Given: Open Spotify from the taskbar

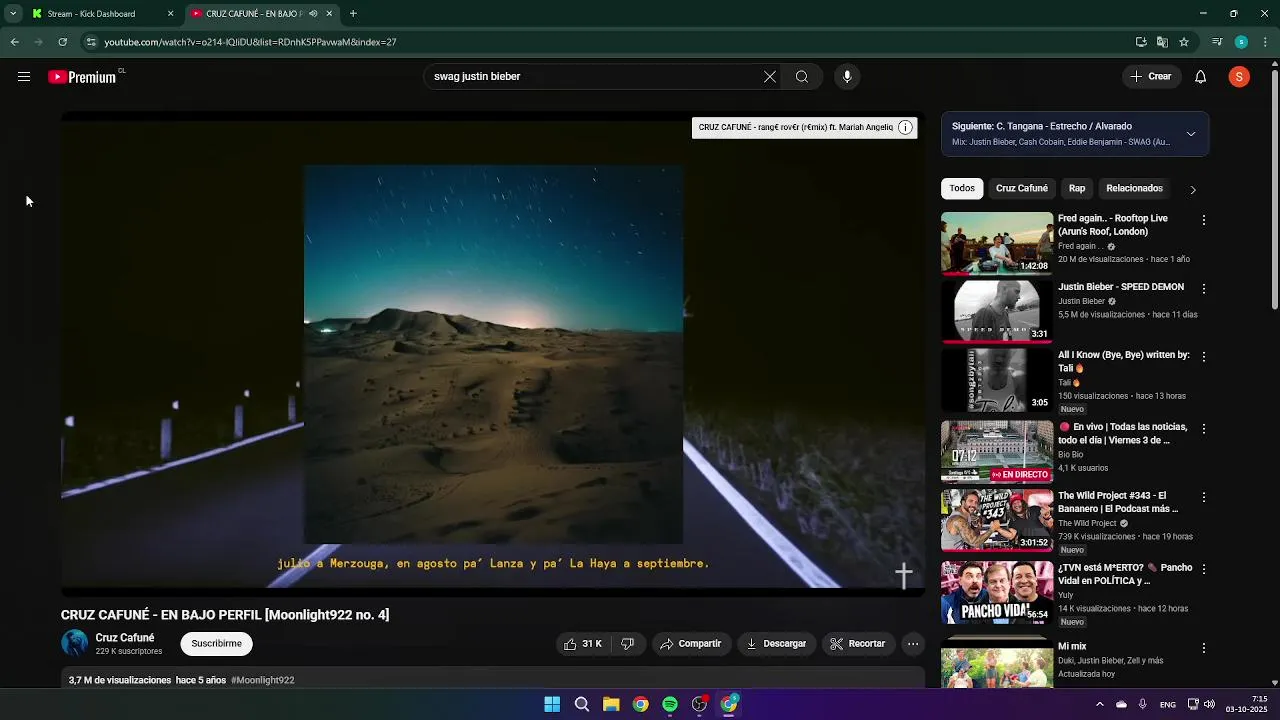Looking at the screenshot, I should coord(670,704).
